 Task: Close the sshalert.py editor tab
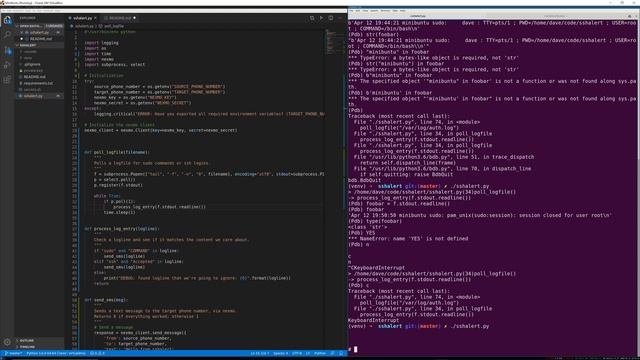[x=96, y=18]
